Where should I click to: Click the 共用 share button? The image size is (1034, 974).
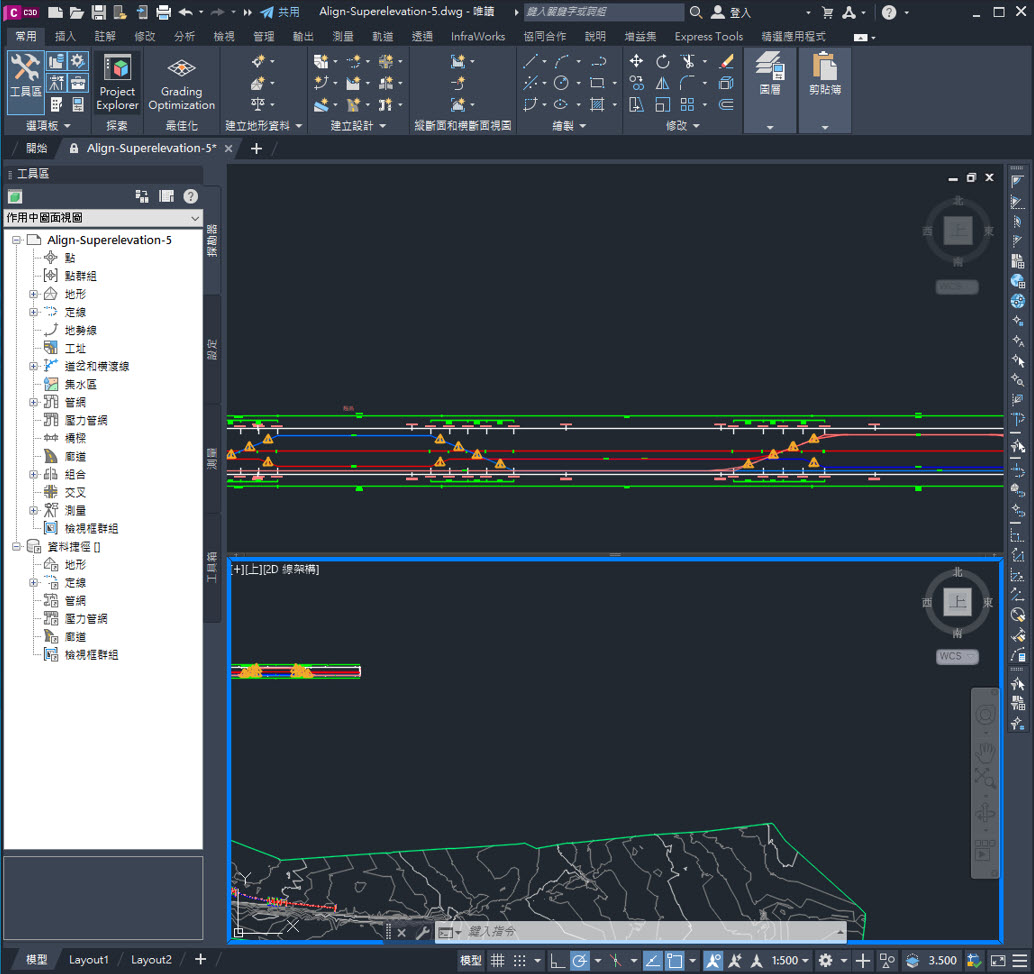coord(280,12)
